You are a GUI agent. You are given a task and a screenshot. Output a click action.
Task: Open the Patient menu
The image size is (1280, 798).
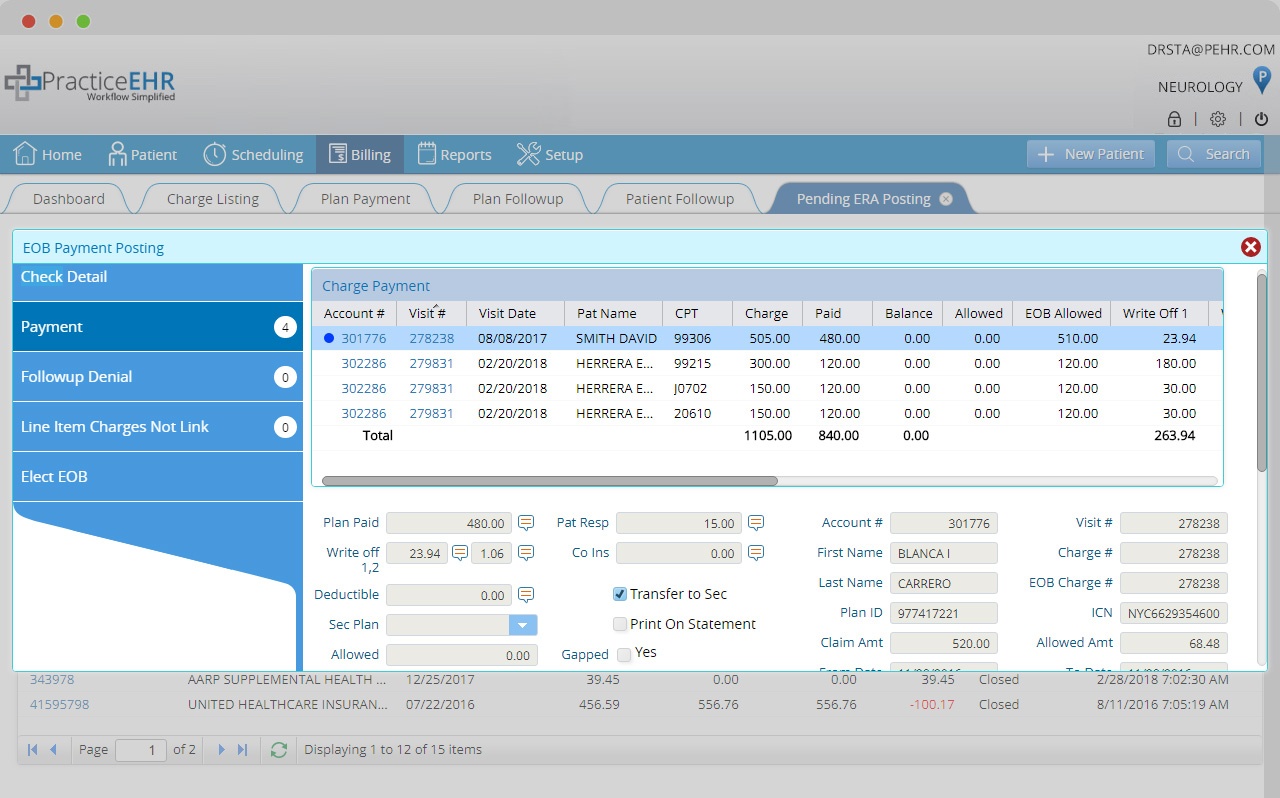tap(141, 155)
